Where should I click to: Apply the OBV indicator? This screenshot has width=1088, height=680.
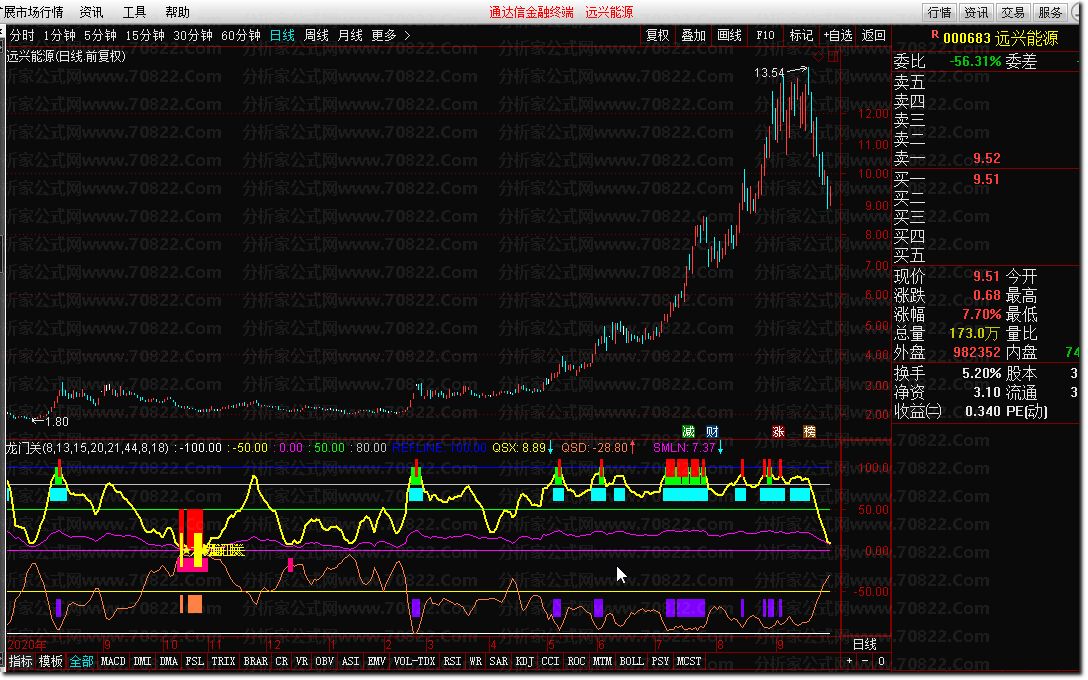click(324, 661)
